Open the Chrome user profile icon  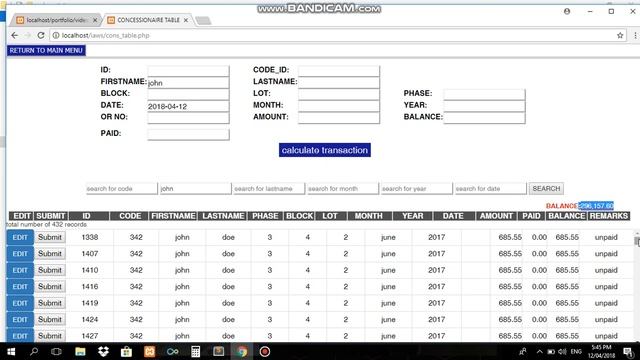567,11
